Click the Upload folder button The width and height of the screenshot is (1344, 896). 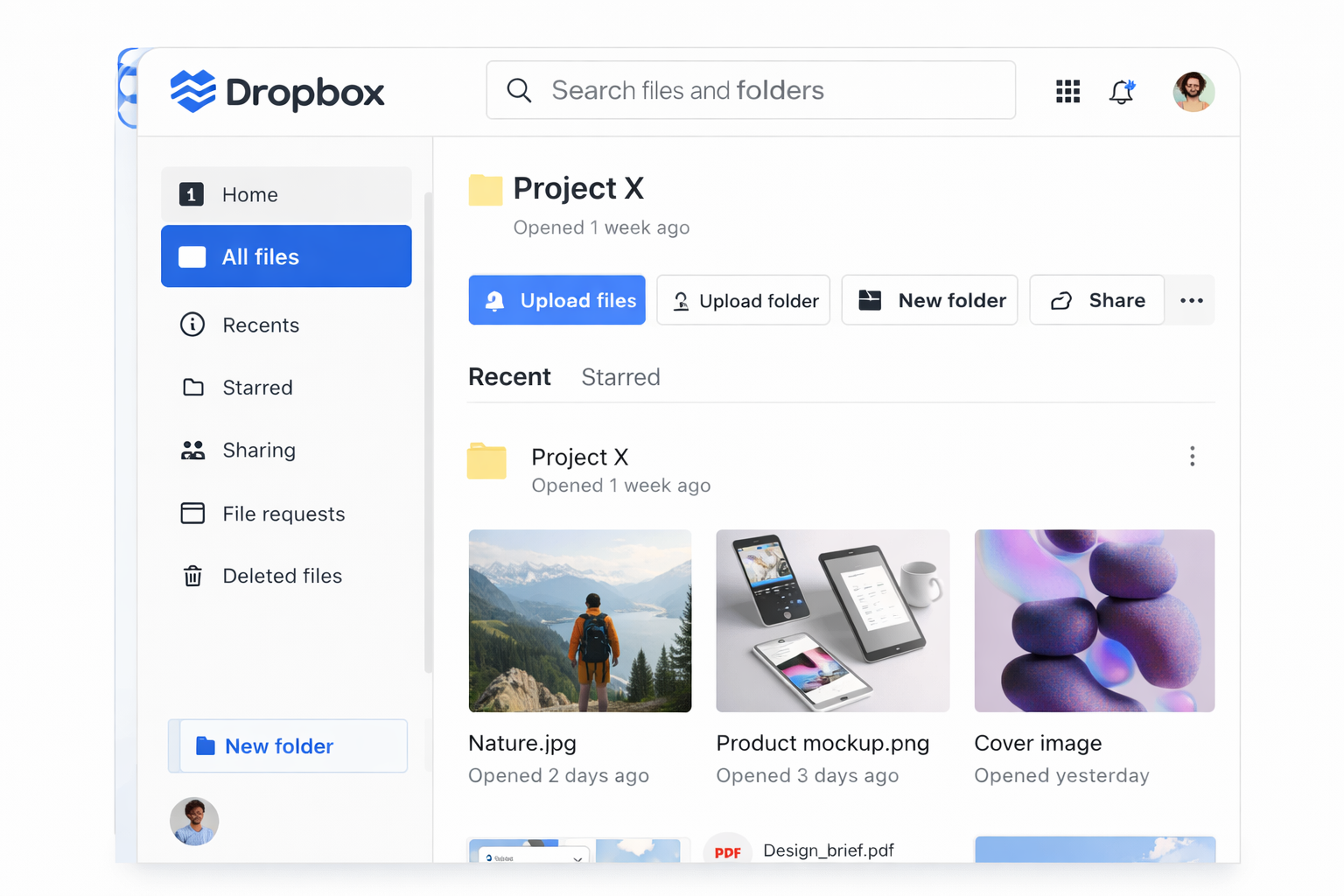744,300
